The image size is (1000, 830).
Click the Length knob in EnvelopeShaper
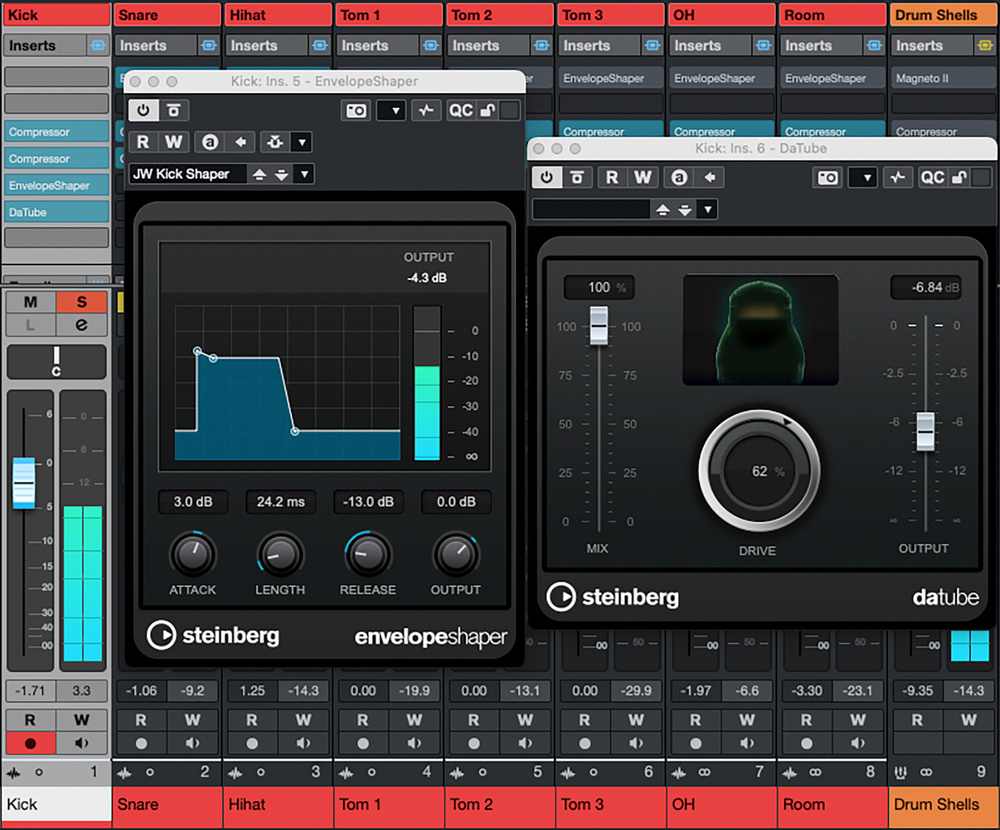click(x=280, y=554)
